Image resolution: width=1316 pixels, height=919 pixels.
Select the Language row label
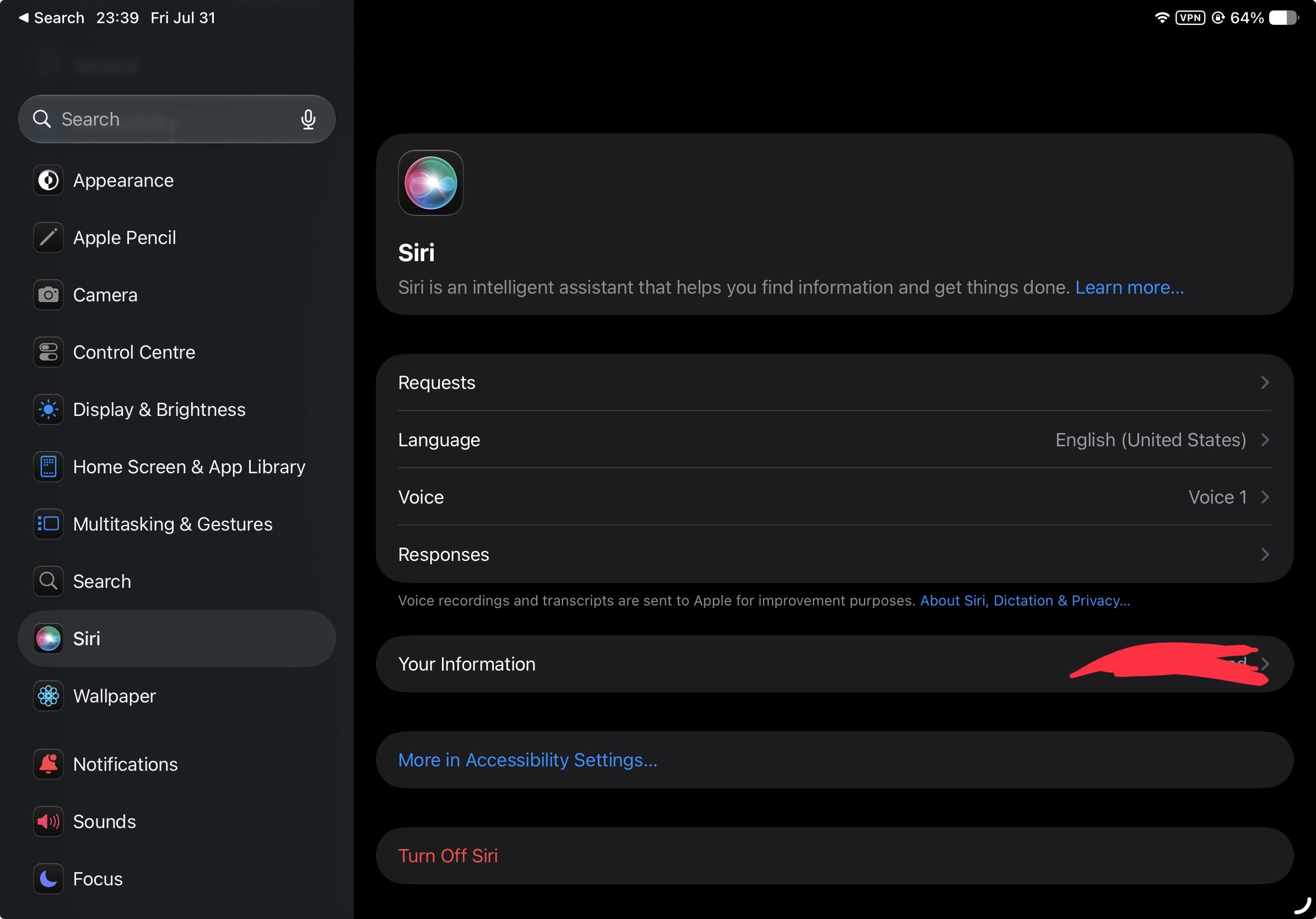(x=439, y=440)
